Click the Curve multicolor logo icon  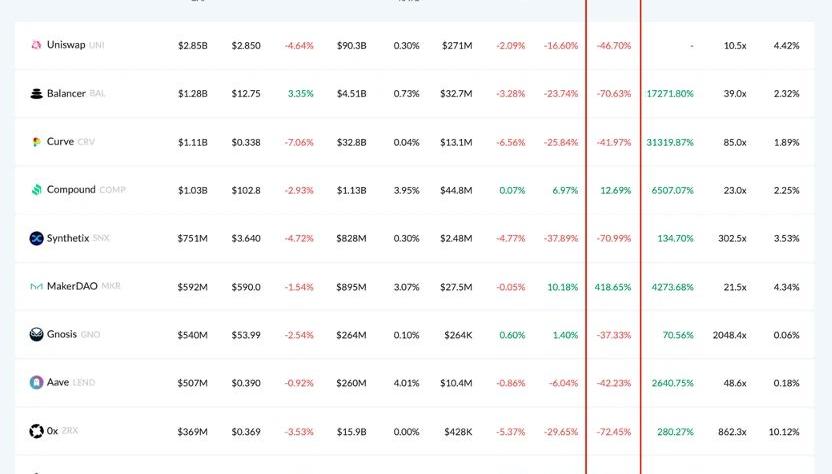pyautogui.click(x=36, y=142)
